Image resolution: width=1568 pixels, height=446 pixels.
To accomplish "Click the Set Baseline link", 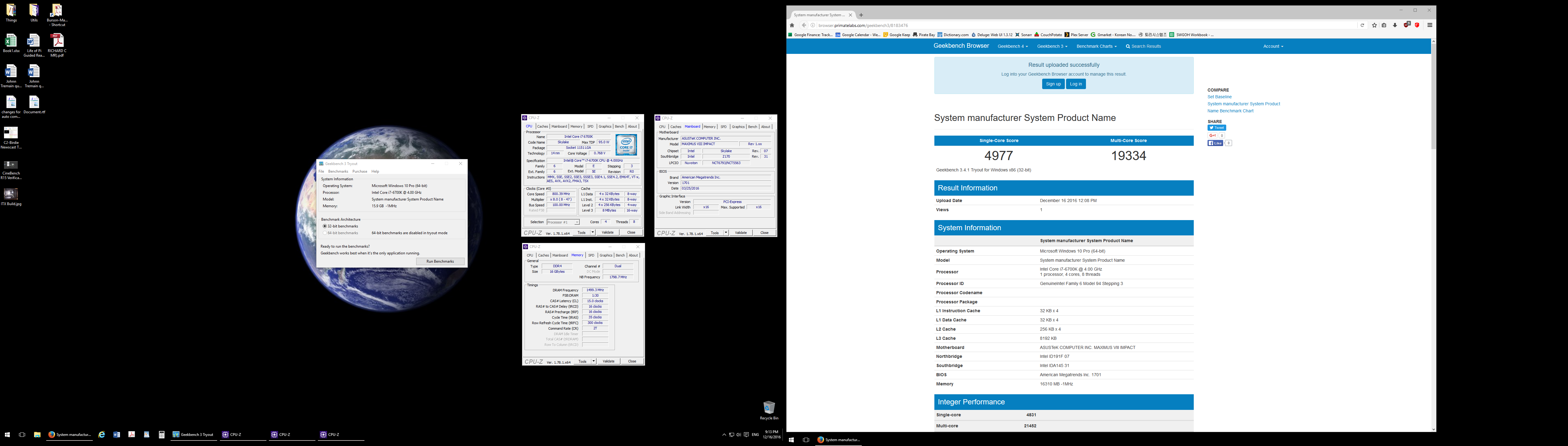I will (x=1219, y=97).
